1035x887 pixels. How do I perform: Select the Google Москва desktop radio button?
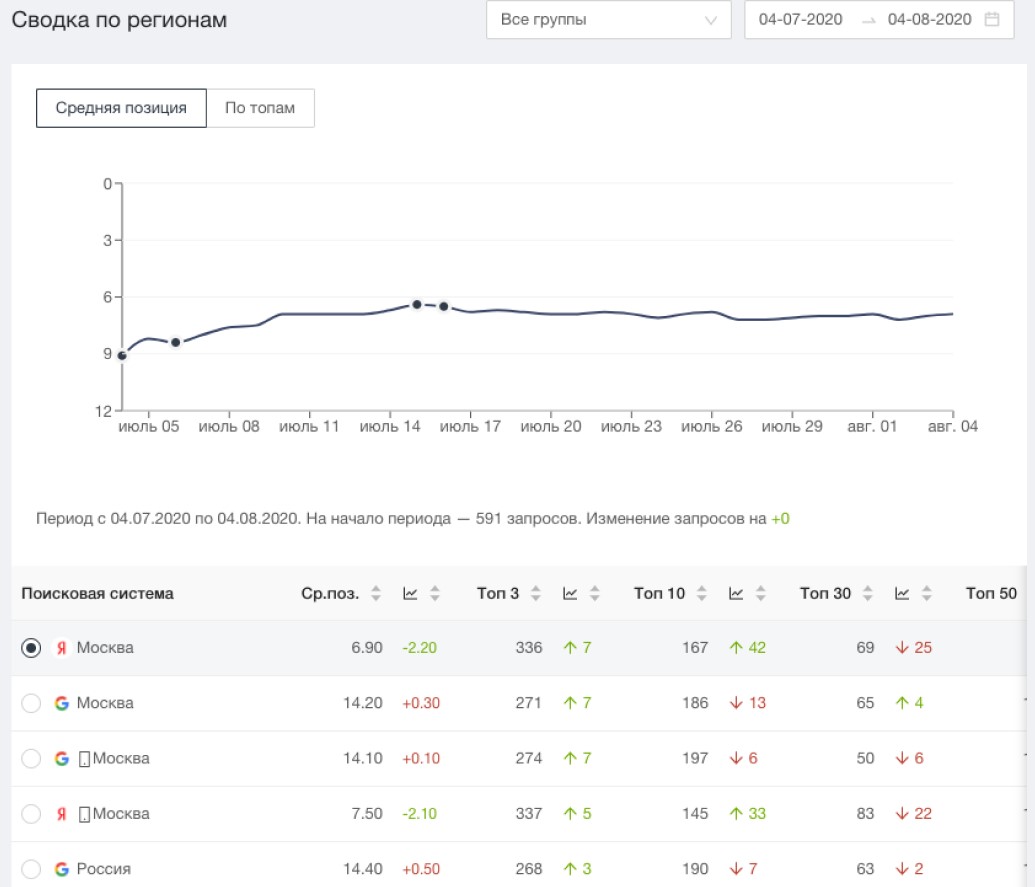click(x=32, y=703)
